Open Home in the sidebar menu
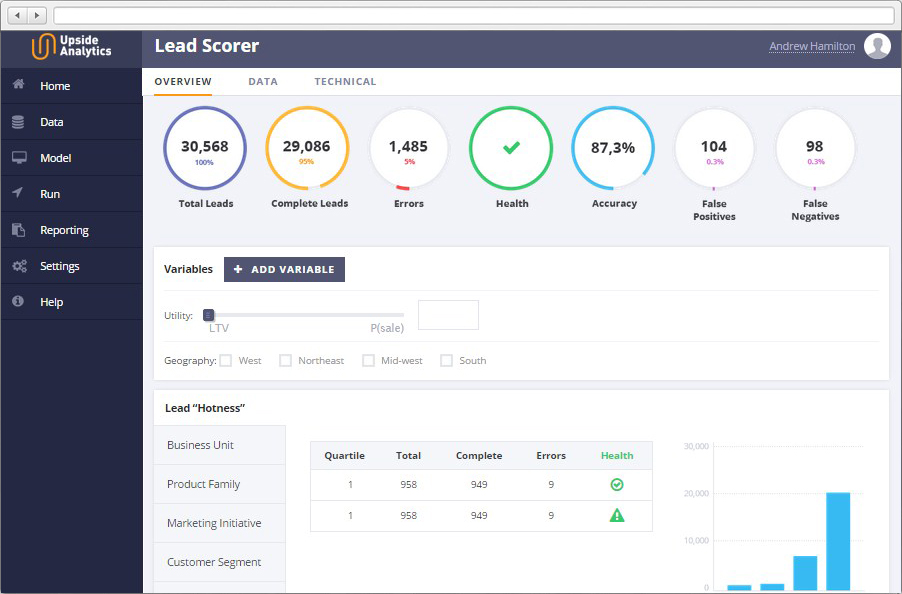Screen dimensions: 902x594 [x=71, y=86]
